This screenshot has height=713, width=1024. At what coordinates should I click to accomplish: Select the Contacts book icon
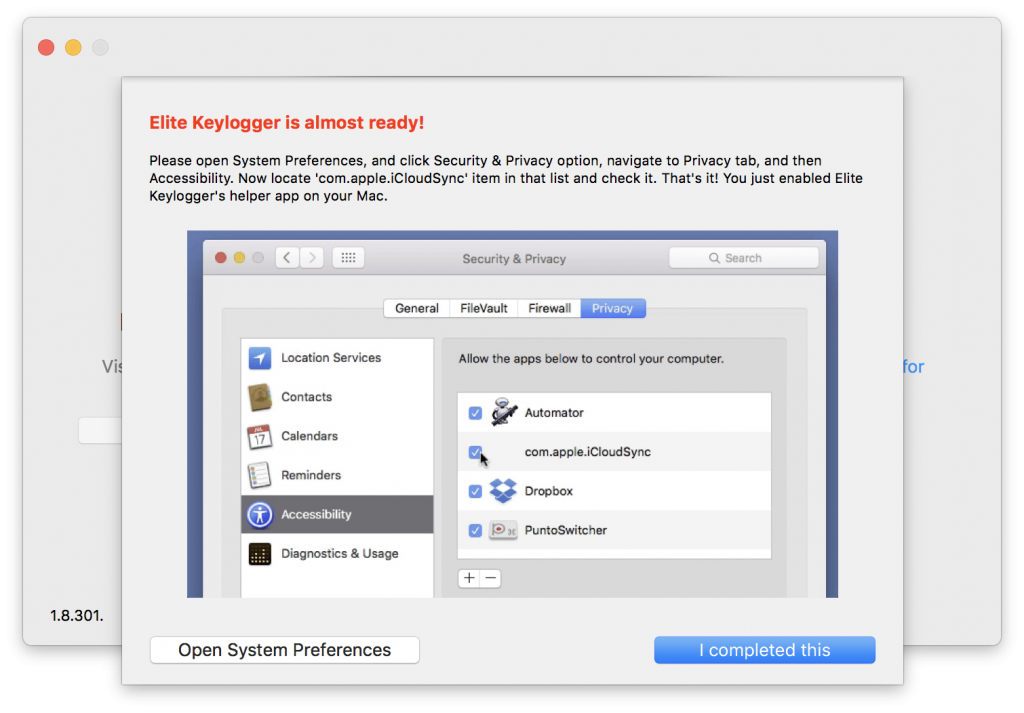point(260,397)
